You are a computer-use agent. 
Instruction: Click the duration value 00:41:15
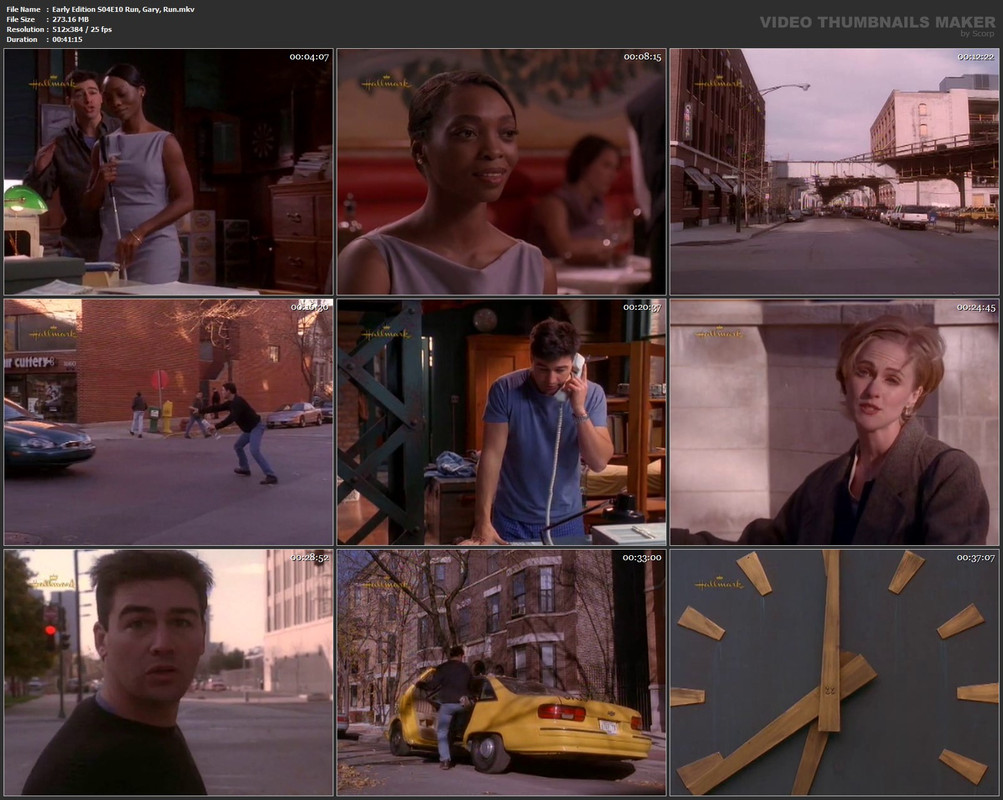[x=67, y=39]
